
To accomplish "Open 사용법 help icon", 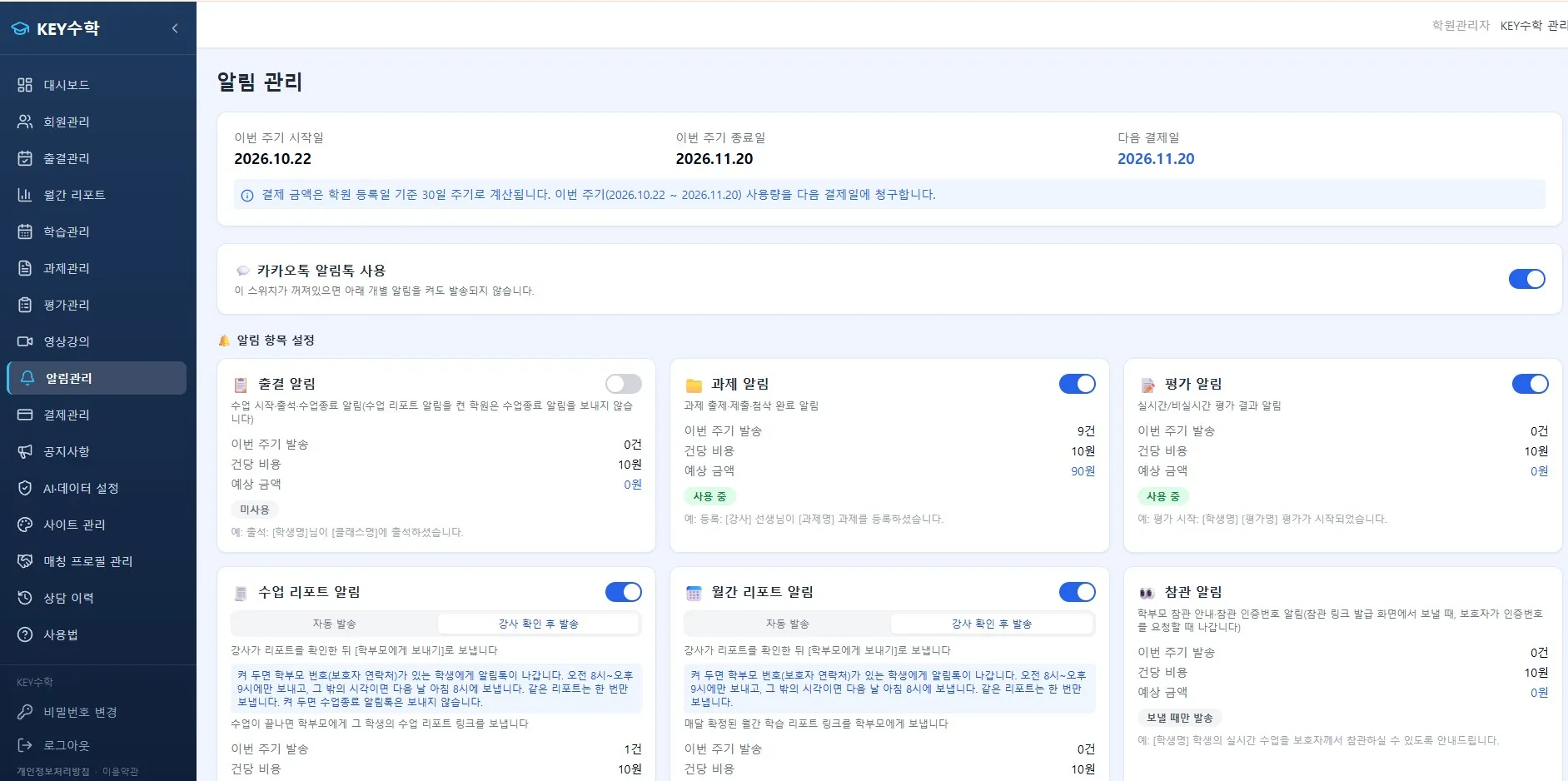I will pos(25,634).
